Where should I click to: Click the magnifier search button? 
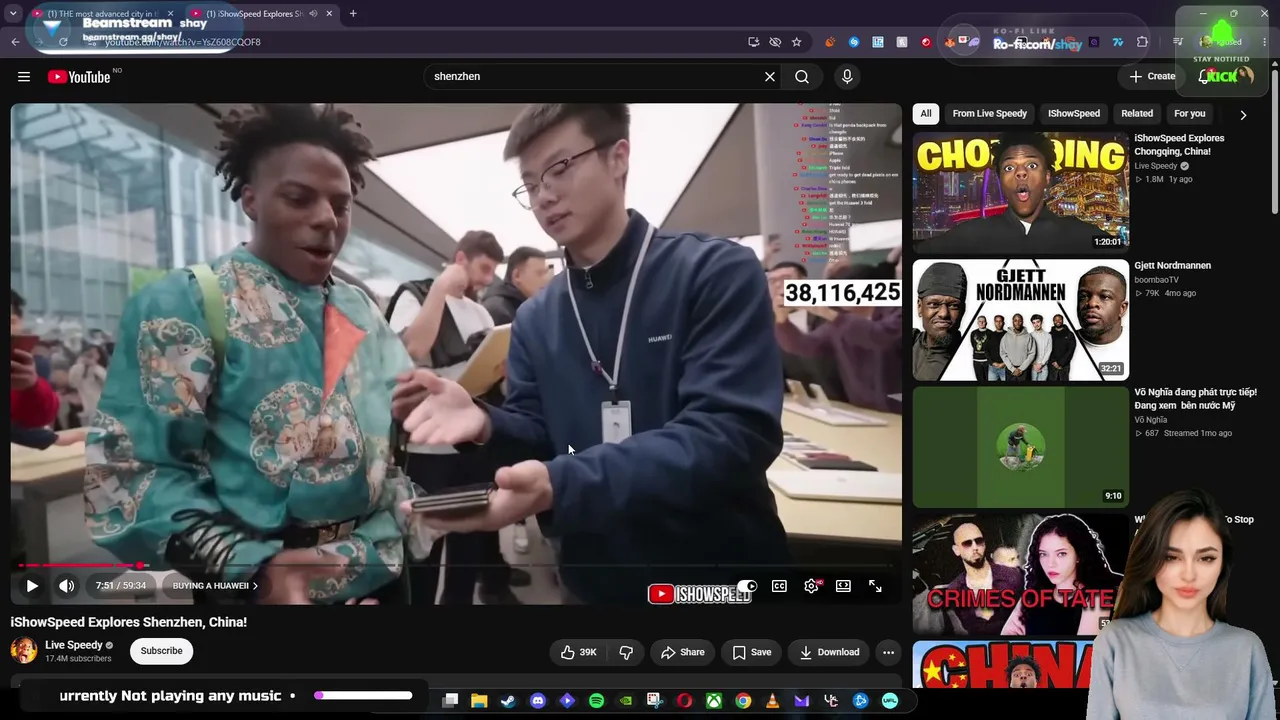pos(802,77)
